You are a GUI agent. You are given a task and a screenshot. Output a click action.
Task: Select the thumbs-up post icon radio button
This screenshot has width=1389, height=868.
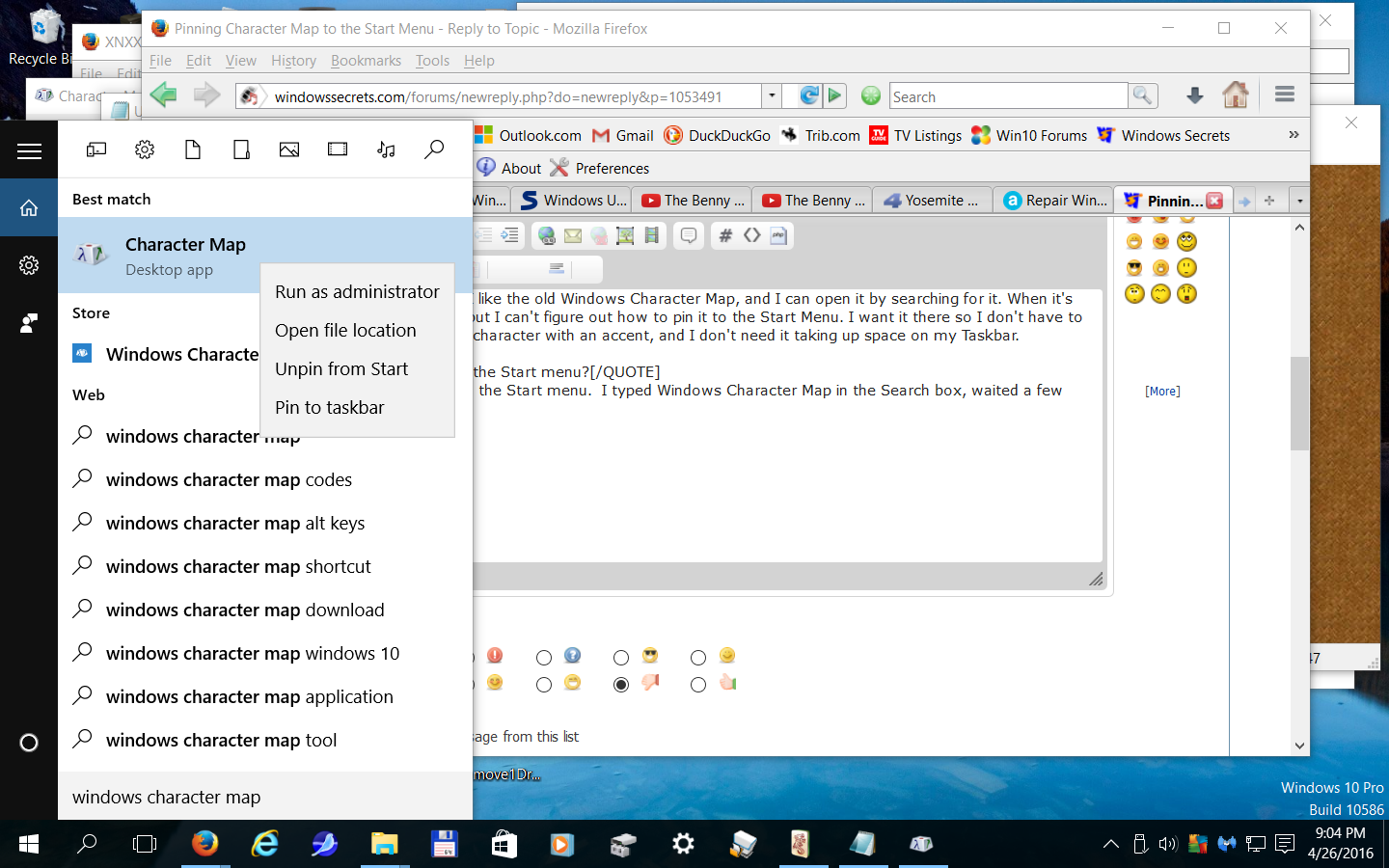[x=698, y=685]
